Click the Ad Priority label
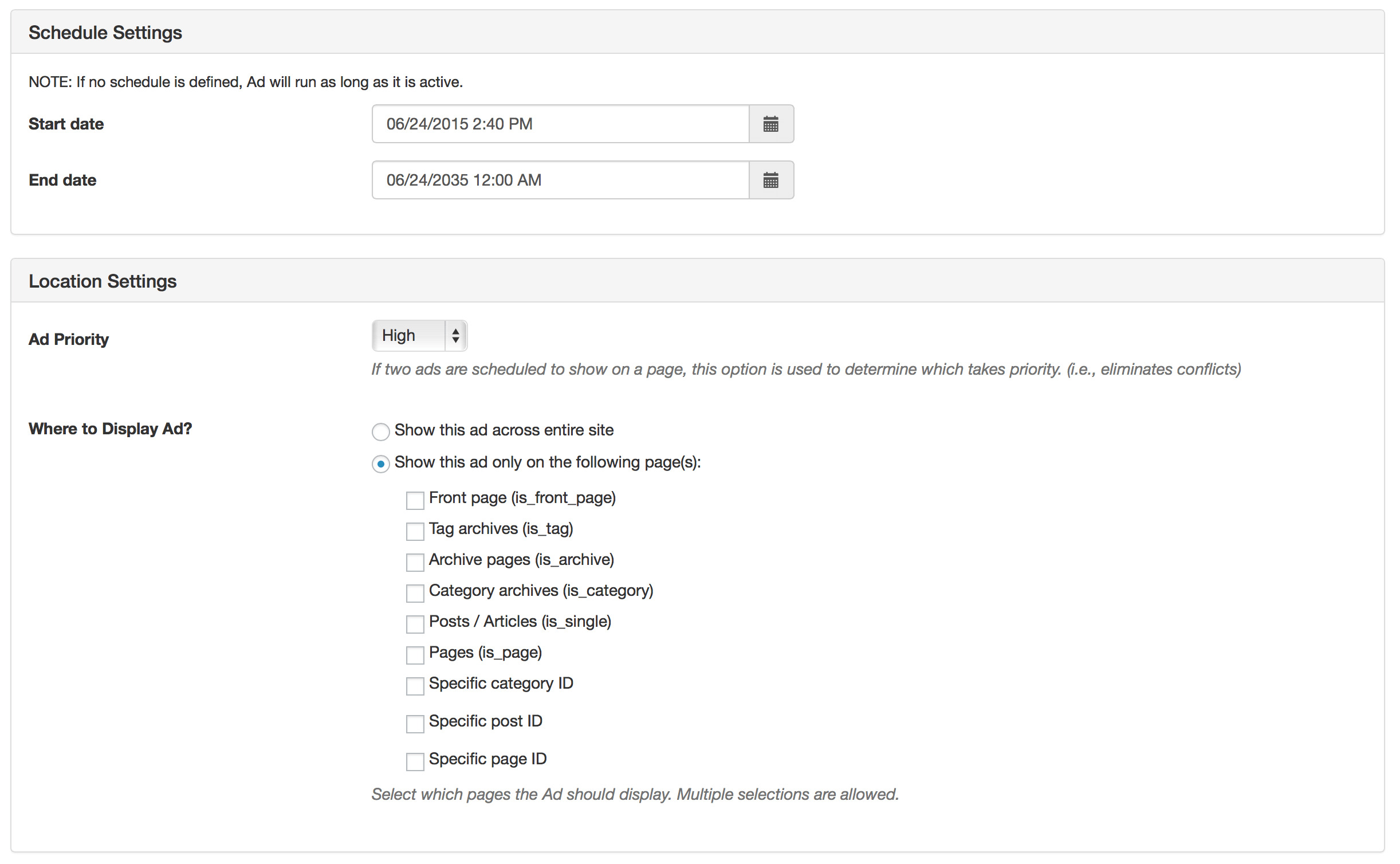 coord(69,339)
